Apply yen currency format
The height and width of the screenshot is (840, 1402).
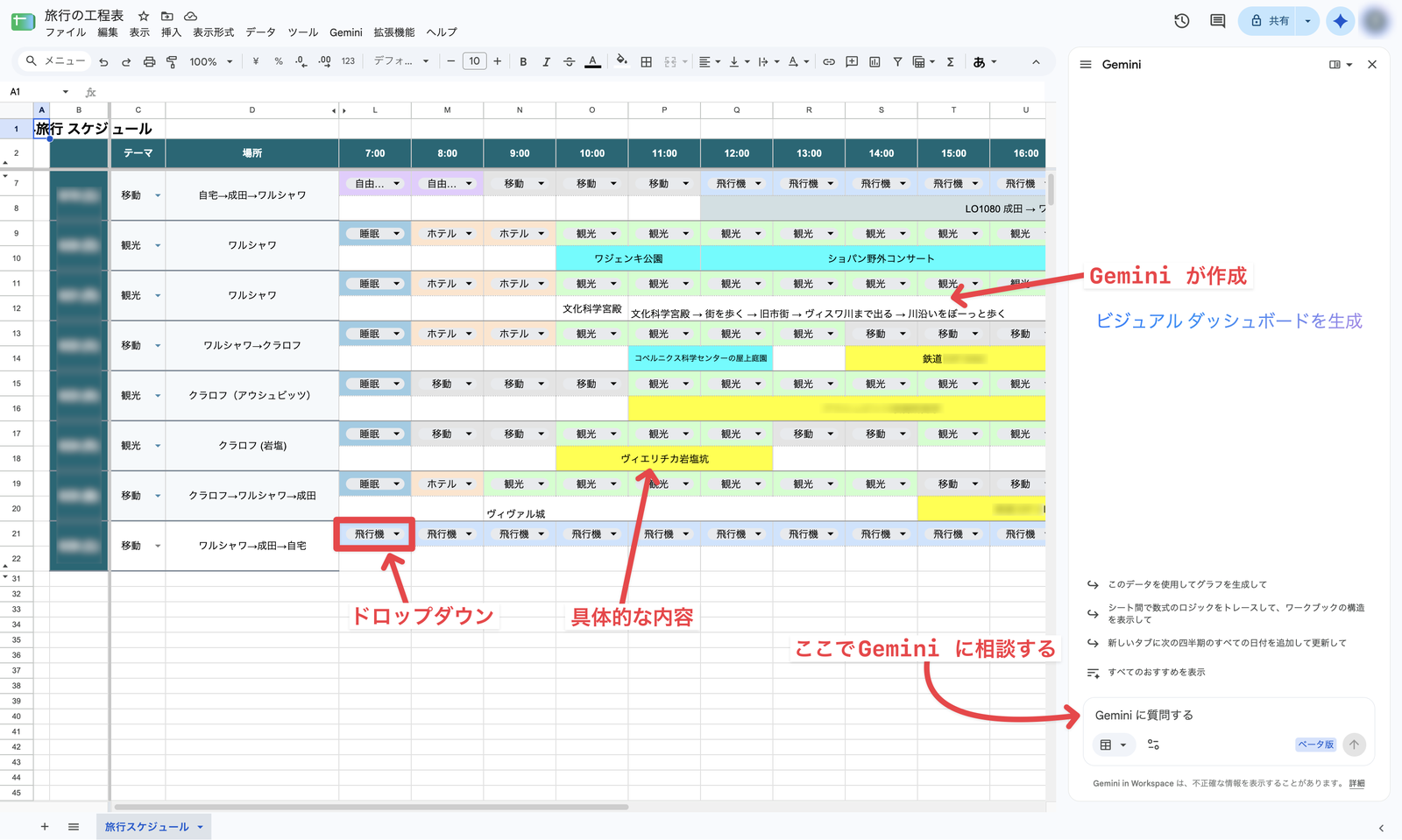point(255,61)
